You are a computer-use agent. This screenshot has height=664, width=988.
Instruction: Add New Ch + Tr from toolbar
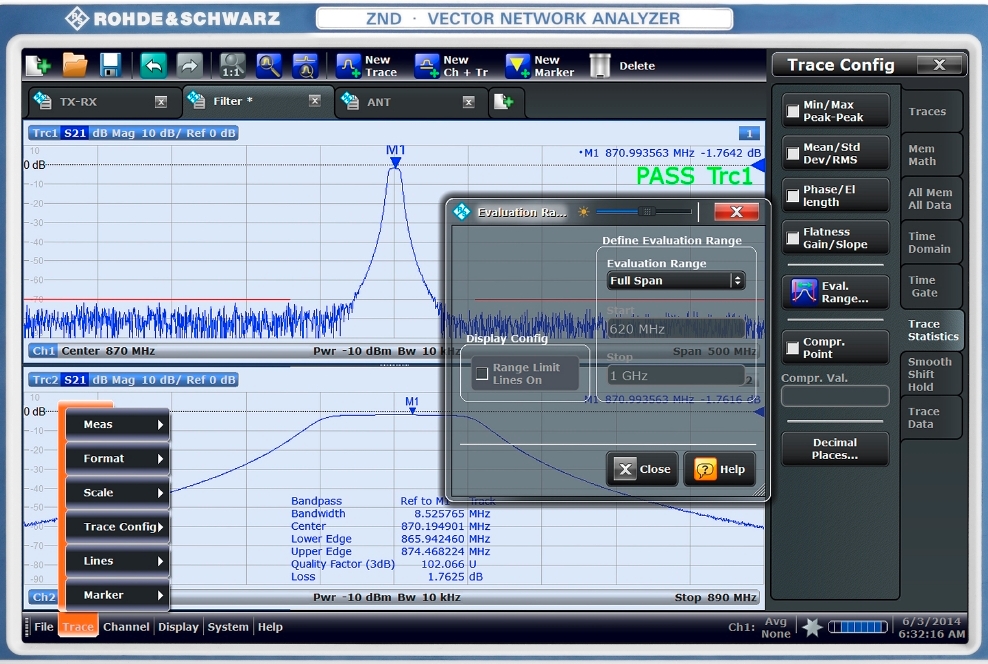(x=451, y=66)
